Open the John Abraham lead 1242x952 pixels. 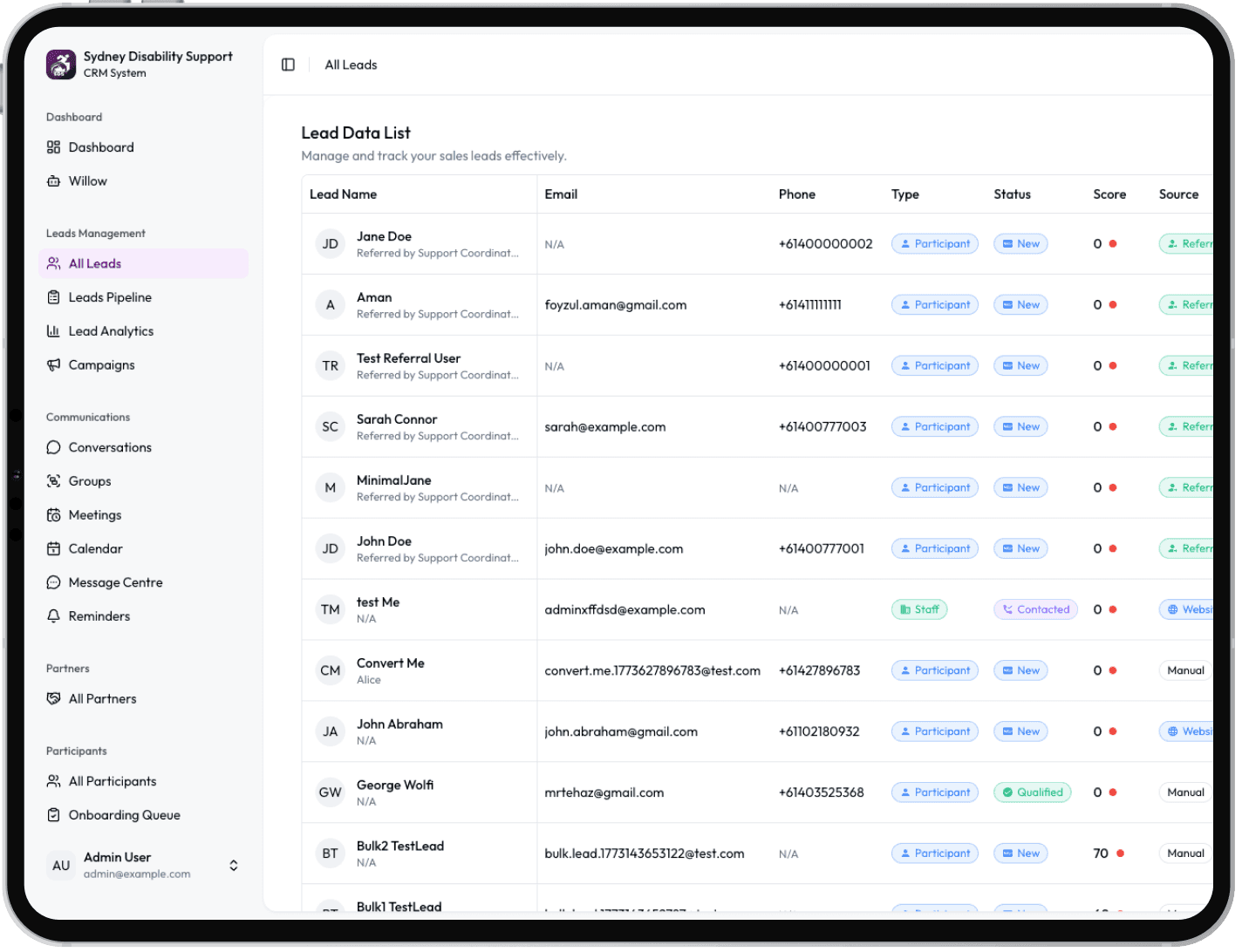[399, 724]
